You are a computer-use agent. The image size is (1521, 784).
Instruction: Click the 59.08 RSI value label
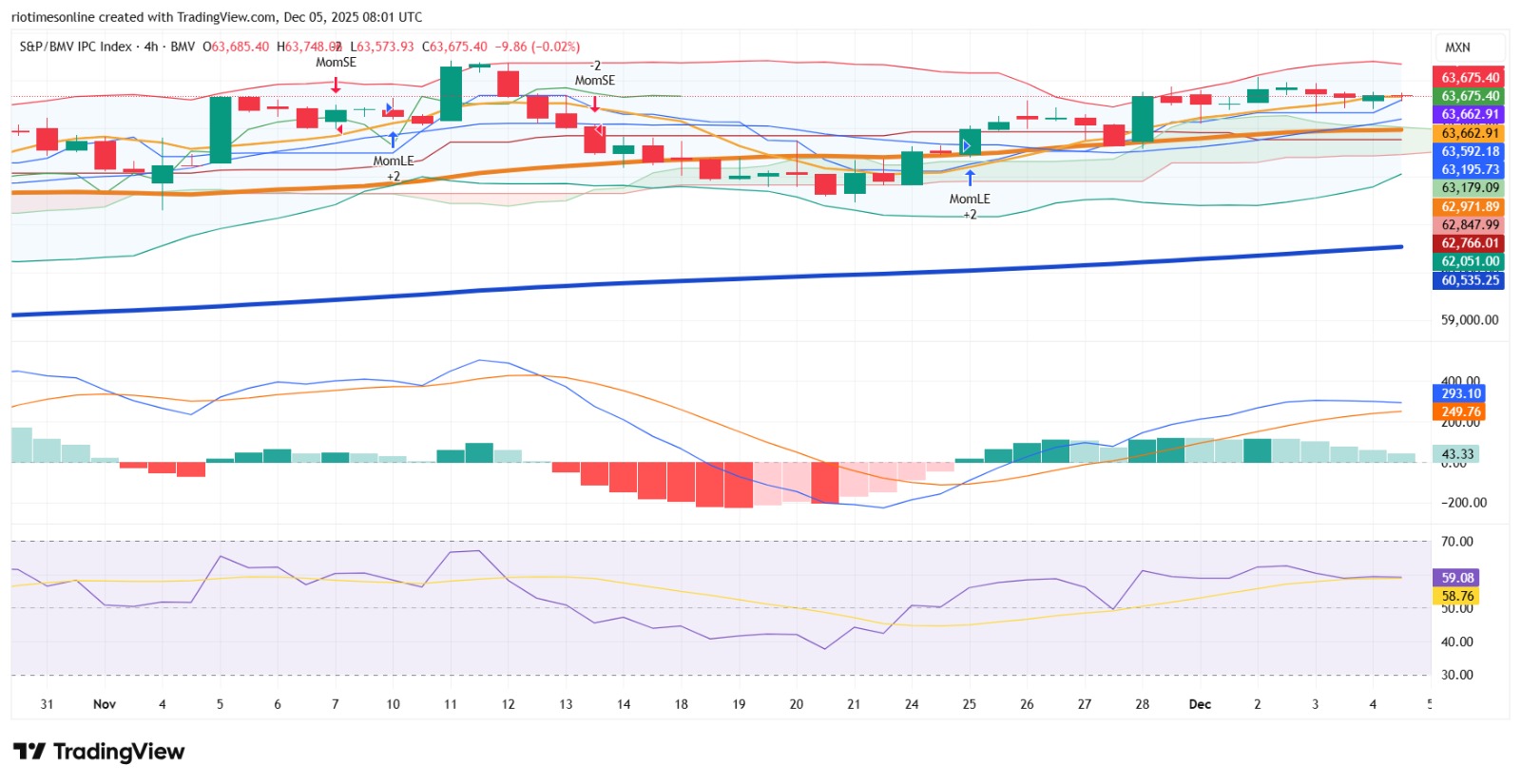1457,578
